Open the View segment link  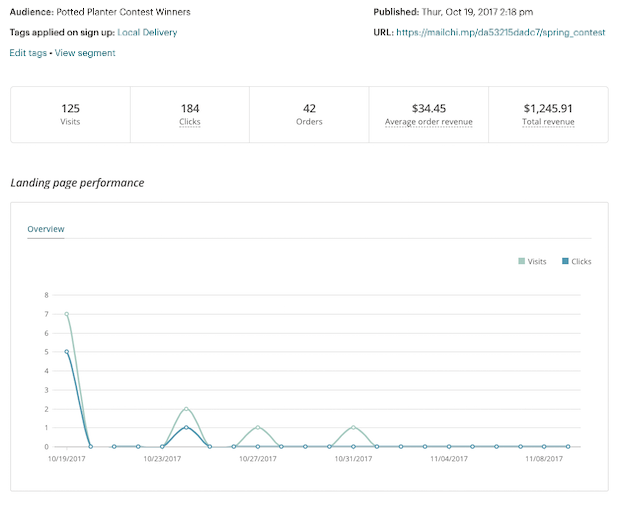85,53
